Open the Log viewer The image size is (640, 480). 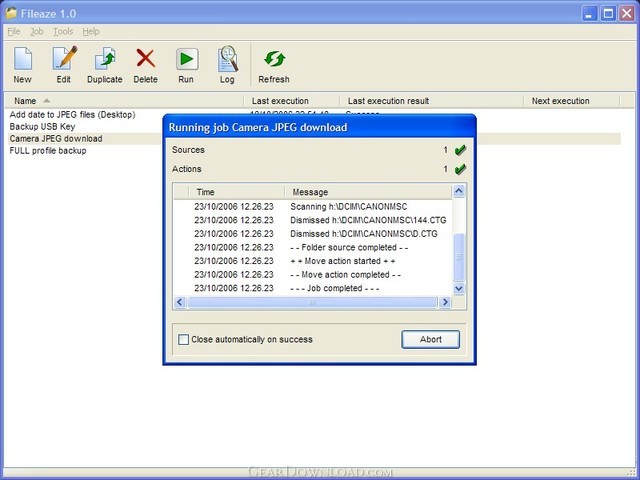tap(227, 65)
